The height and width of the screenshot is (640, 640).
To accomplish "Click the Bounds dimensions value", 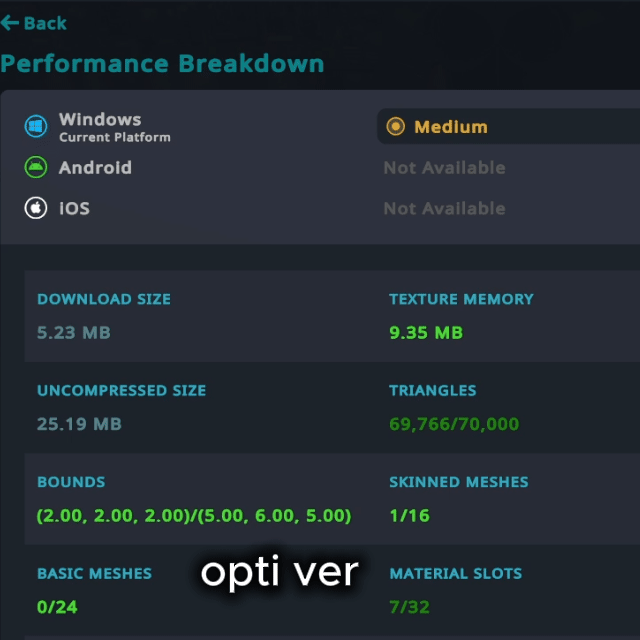I will [194, 516].
